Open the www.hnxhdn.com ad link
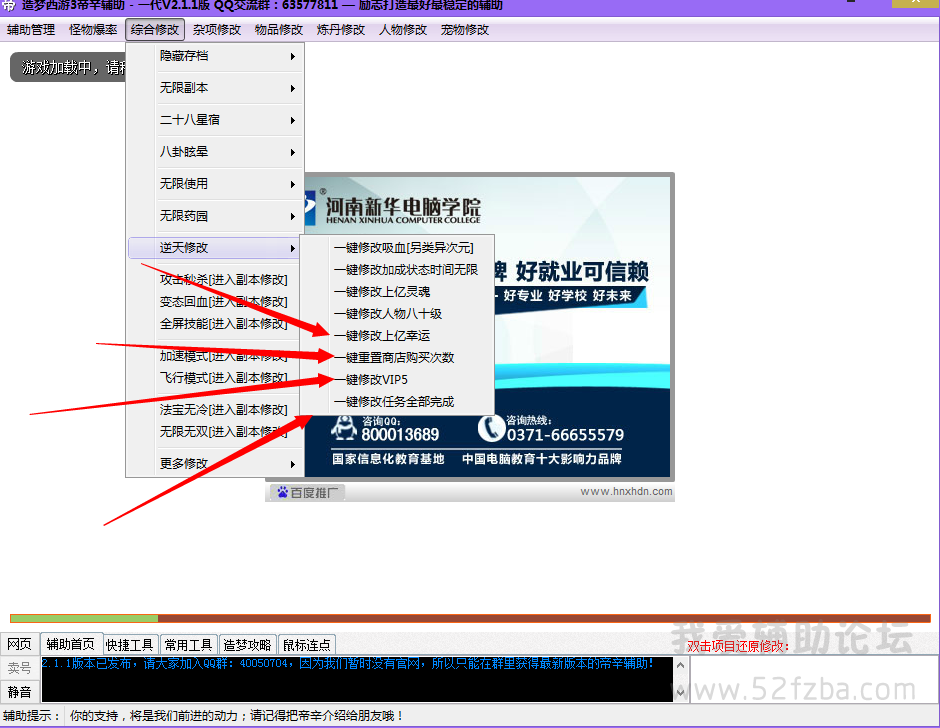 click(x=626, y=491)
